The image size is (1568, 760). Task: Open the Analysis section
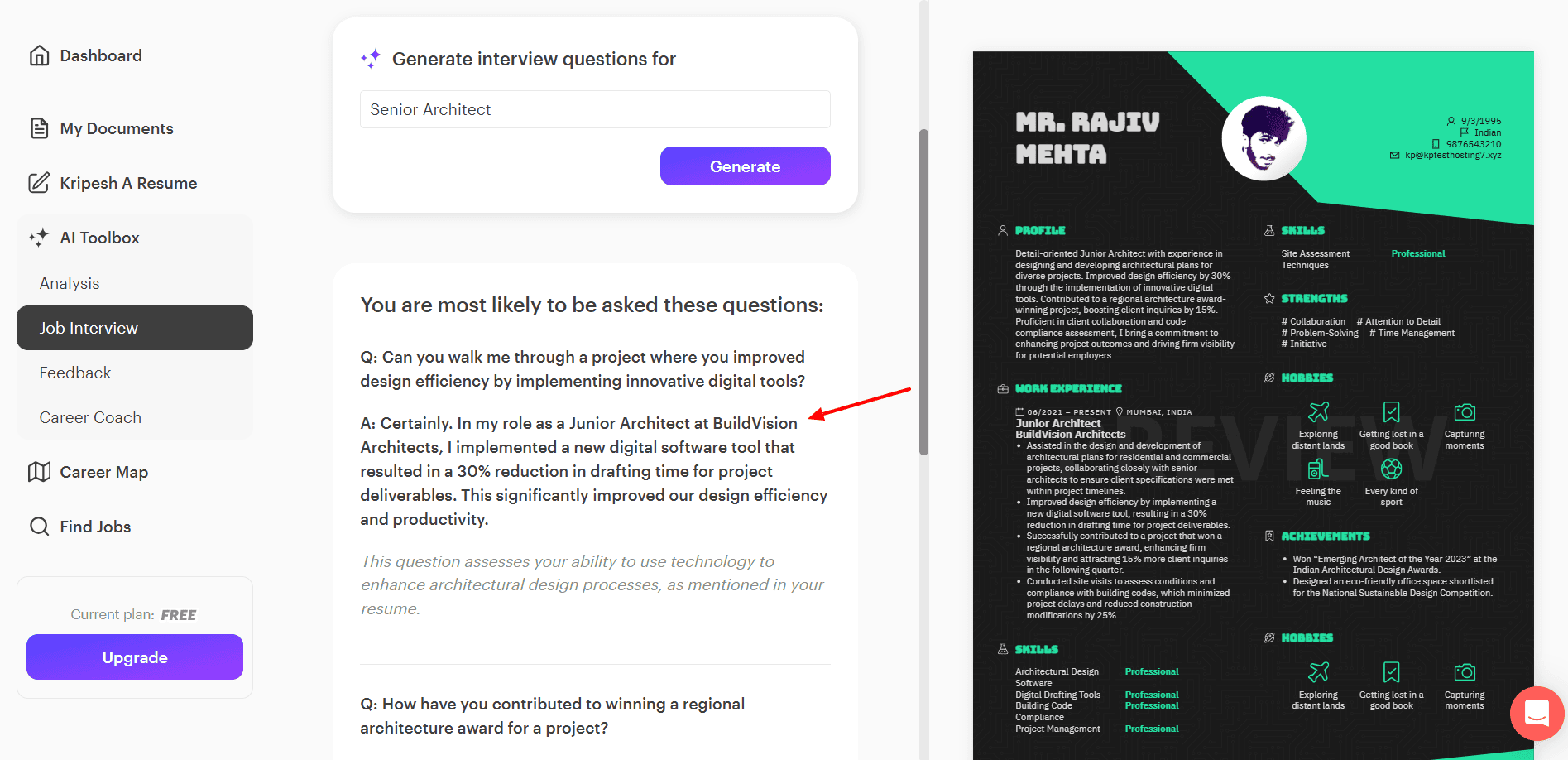click(70, 283)
